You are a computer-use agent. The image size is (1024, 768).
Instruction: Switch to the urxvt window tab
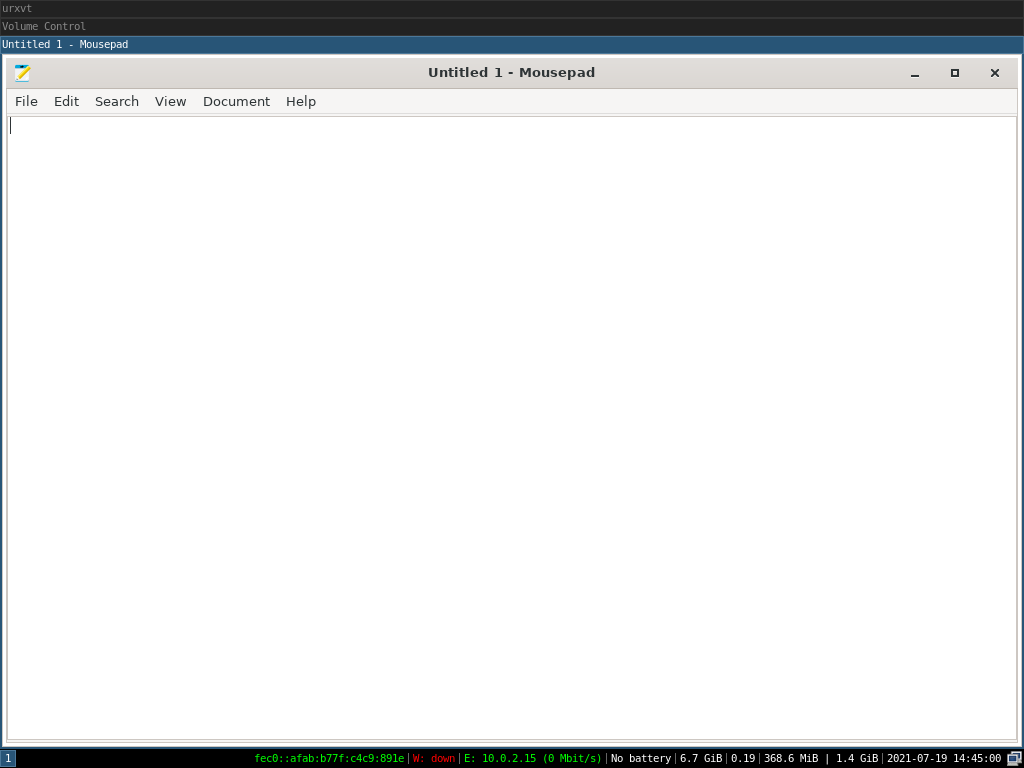coord(512,8)
